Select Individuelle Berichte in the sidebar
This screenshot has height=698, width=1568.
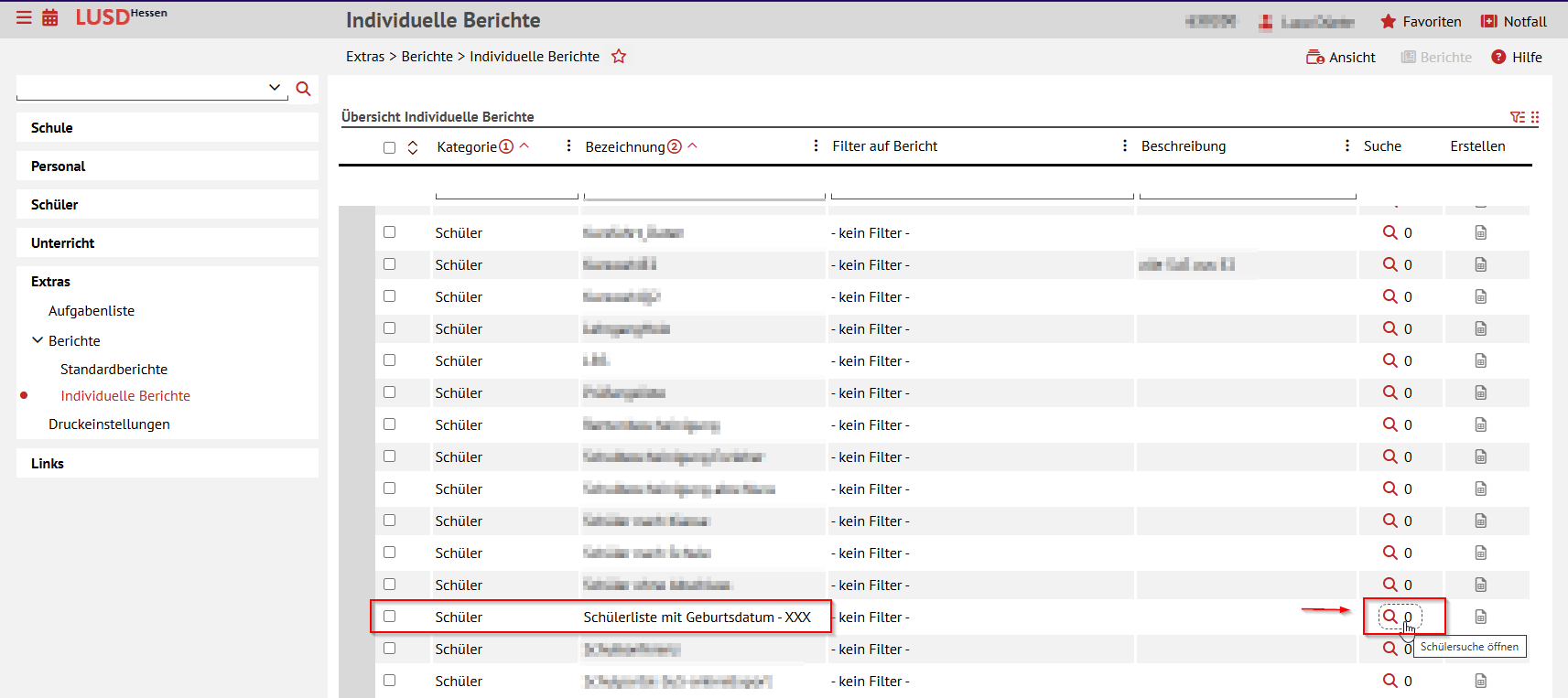pyautogui.click(x=125, y=396)
